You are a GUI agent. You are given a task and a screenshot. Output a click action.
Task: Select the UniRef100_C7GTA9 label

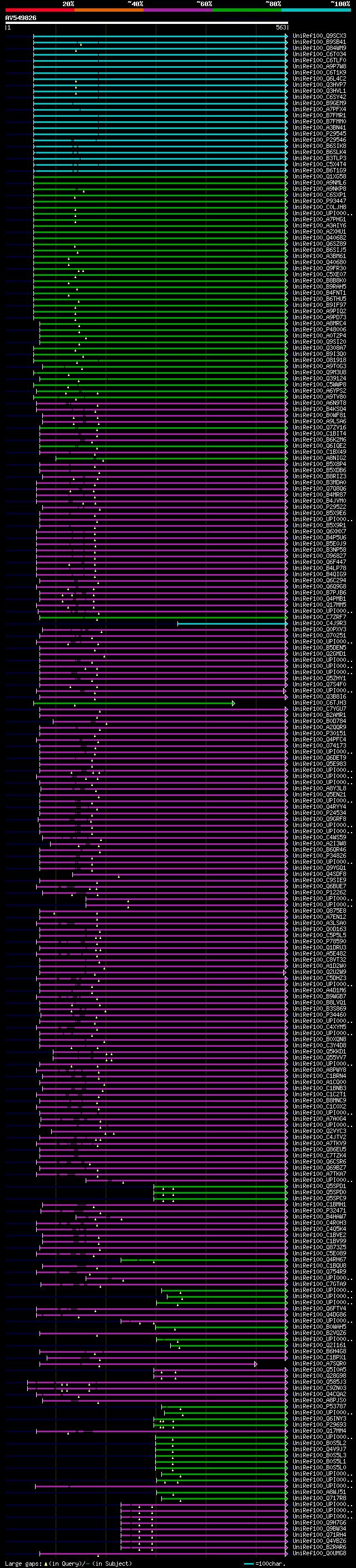(x=319, y=1284)
